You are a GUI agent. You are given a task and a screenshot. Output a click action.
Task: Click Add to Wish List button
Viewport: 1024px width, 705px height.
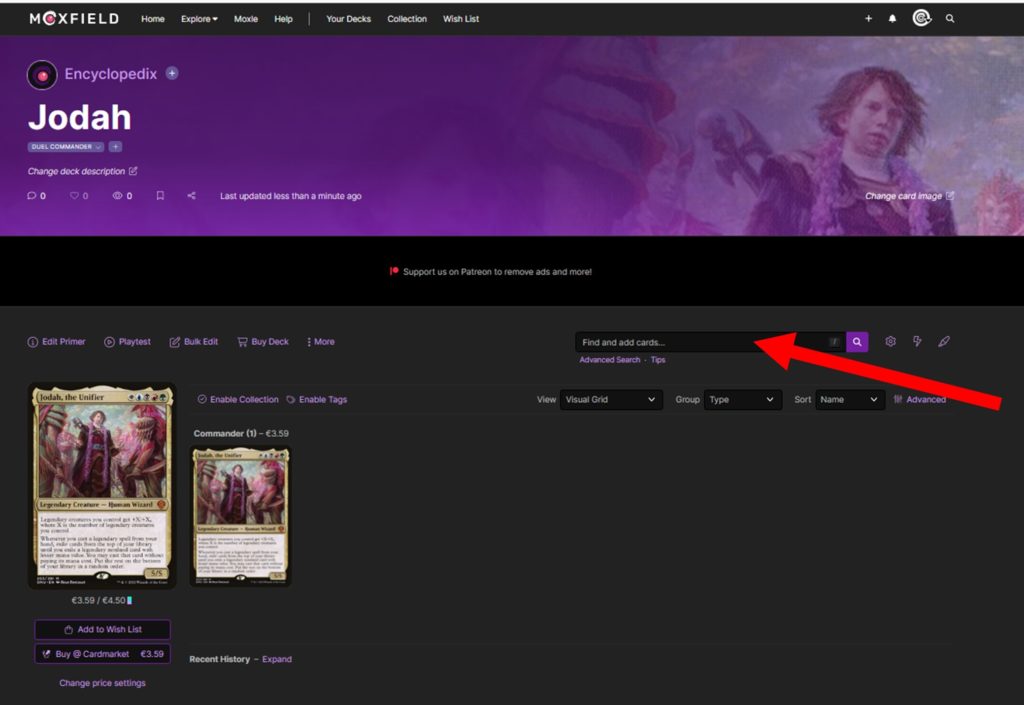point(103,629)
